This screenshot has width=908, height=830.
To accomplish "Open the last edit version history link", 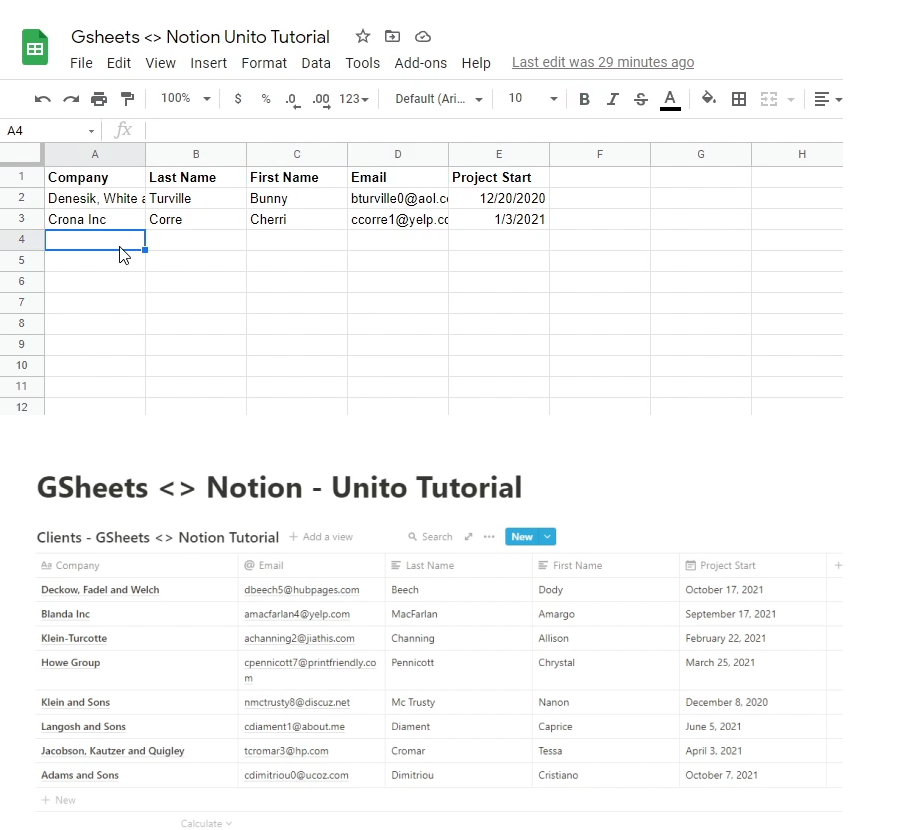I will [x=603, y=62].
